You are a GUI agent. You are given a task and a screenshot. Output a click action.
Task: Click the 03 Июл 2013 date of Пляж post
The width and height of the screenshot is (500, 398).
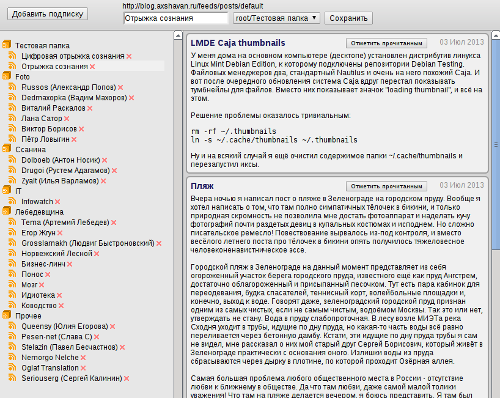(461, 185)
